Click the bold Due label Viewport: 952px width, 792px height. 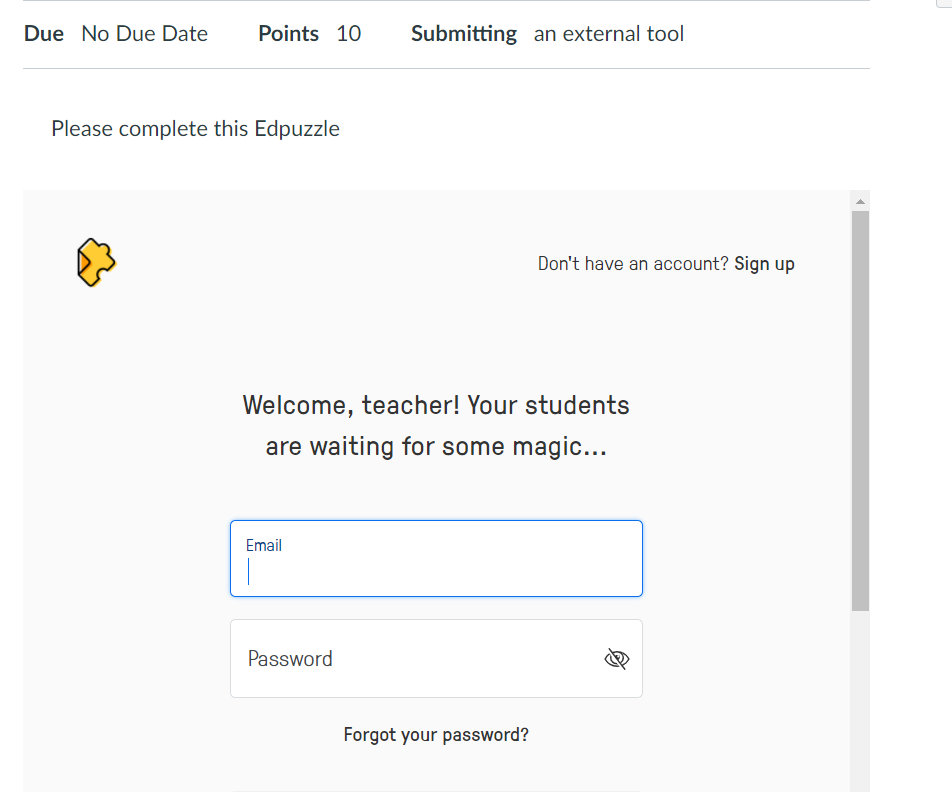44,34
